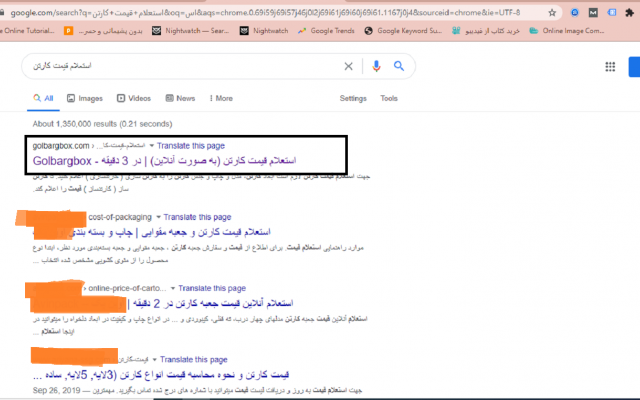Click Translate this page for fourth result
640x400 pixels.
point(193,360)
